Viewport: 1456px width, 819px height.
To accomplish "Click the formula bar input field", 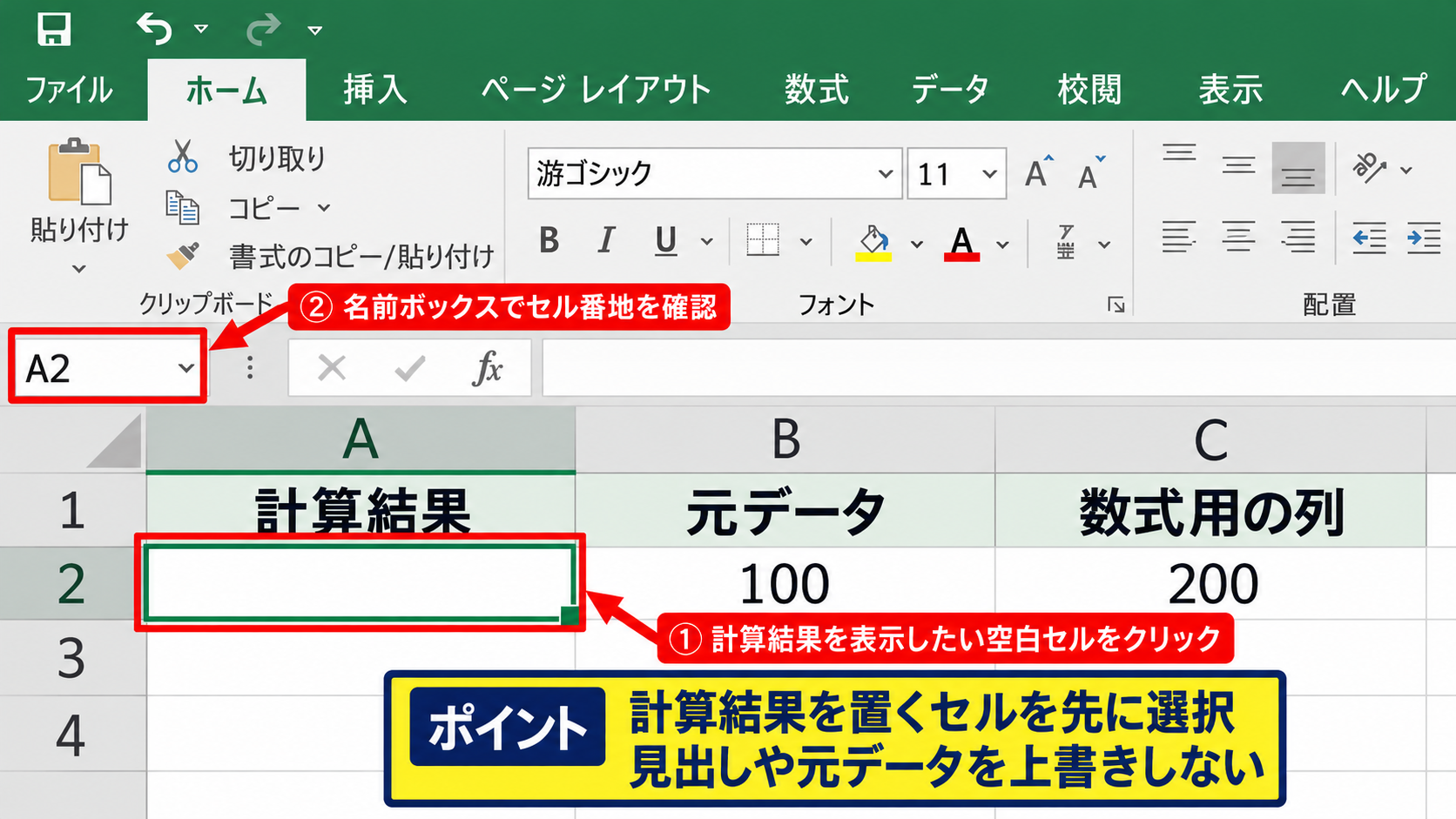I will pyautogui.click(x=998, y=368).
